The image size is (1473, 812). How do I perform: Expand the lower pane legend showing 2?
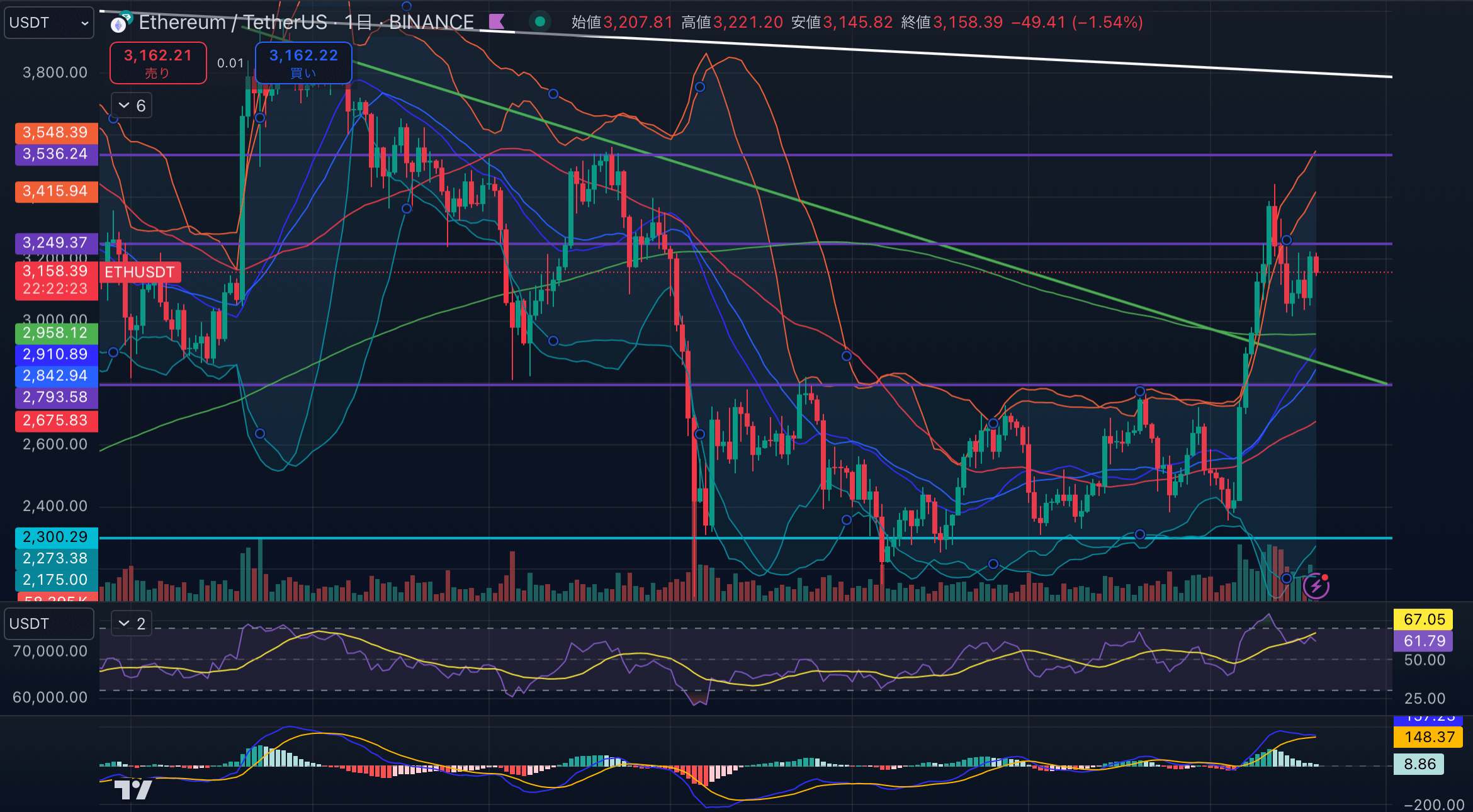(x=132, y=624)
